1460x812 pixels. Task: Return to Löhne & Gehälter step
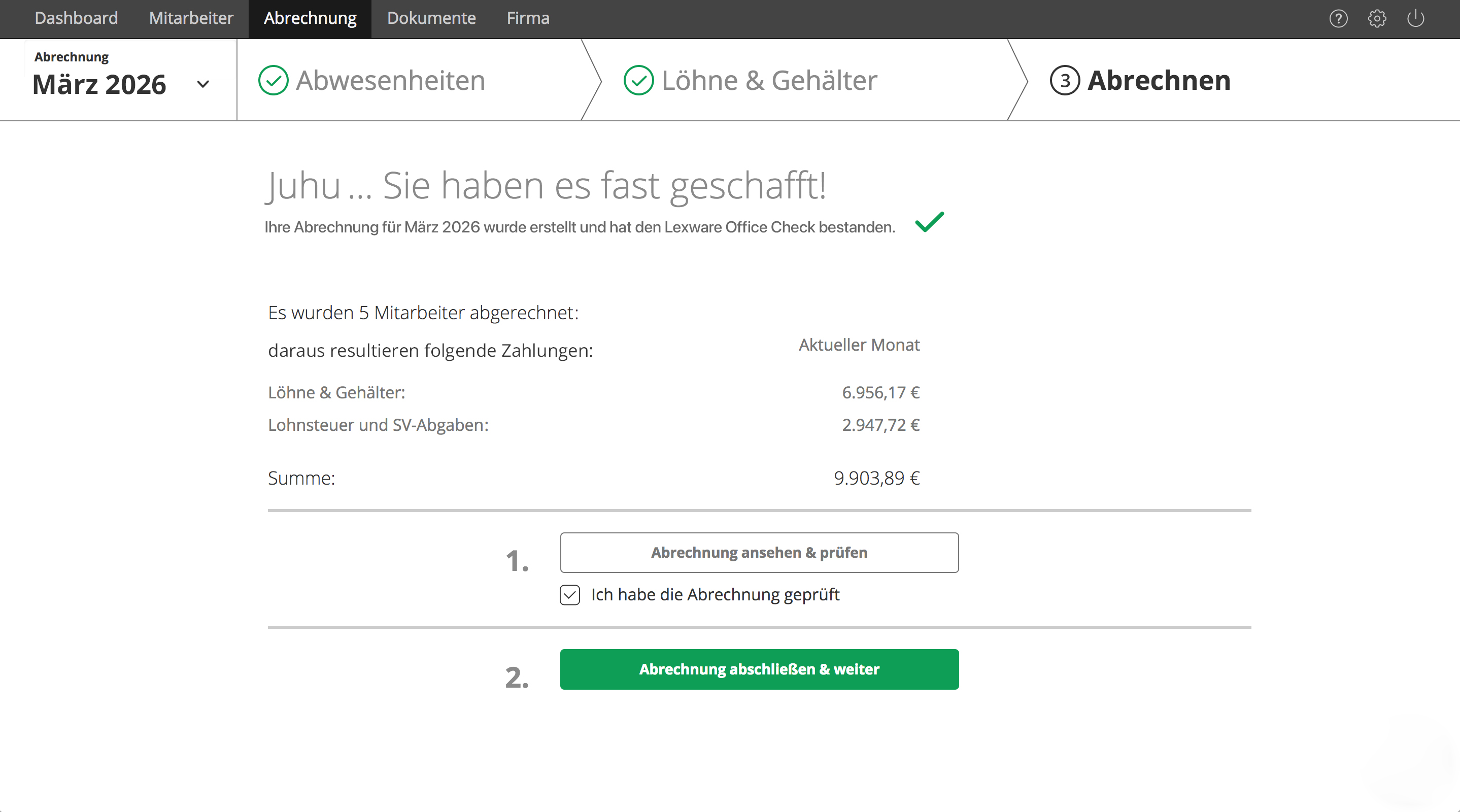point(769,81)
